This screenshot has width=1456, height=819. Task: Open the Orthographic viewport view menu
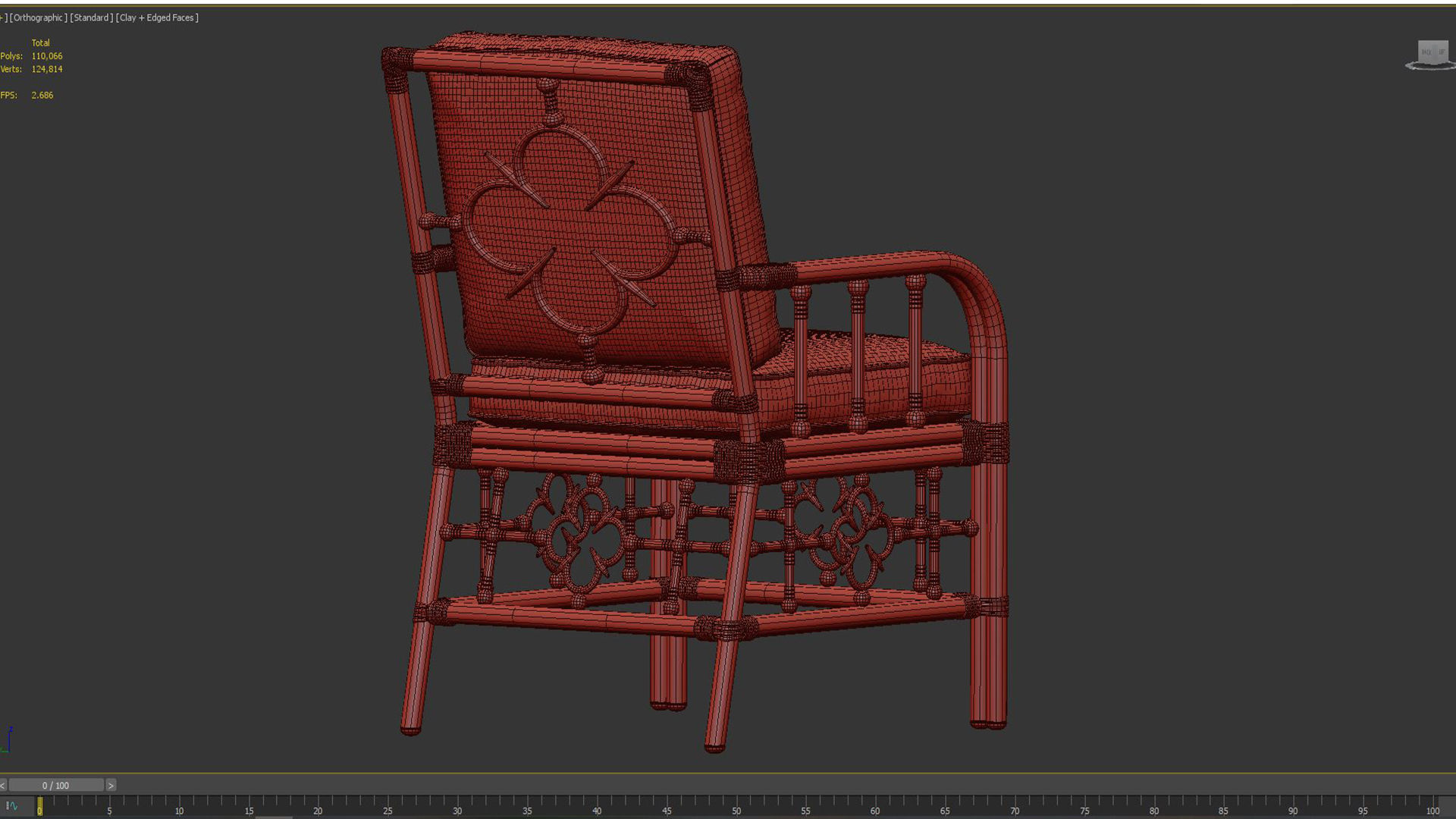pyautogui.click(x=38, y=17)
